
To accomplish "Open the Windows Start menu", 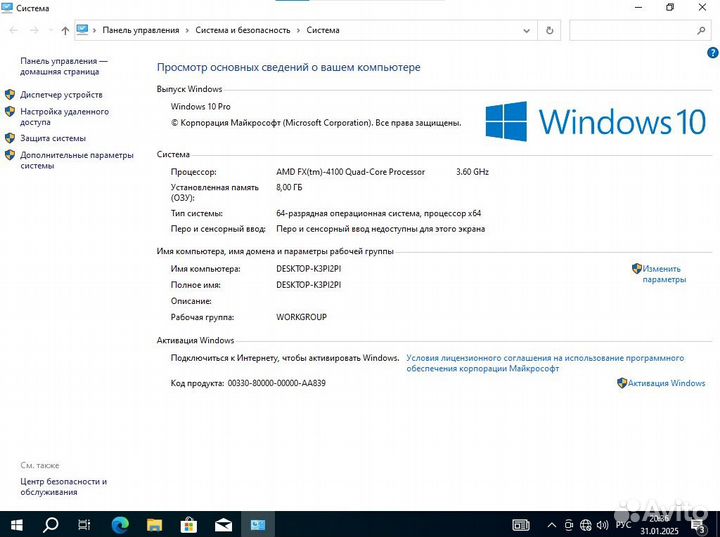I will 16,524.
